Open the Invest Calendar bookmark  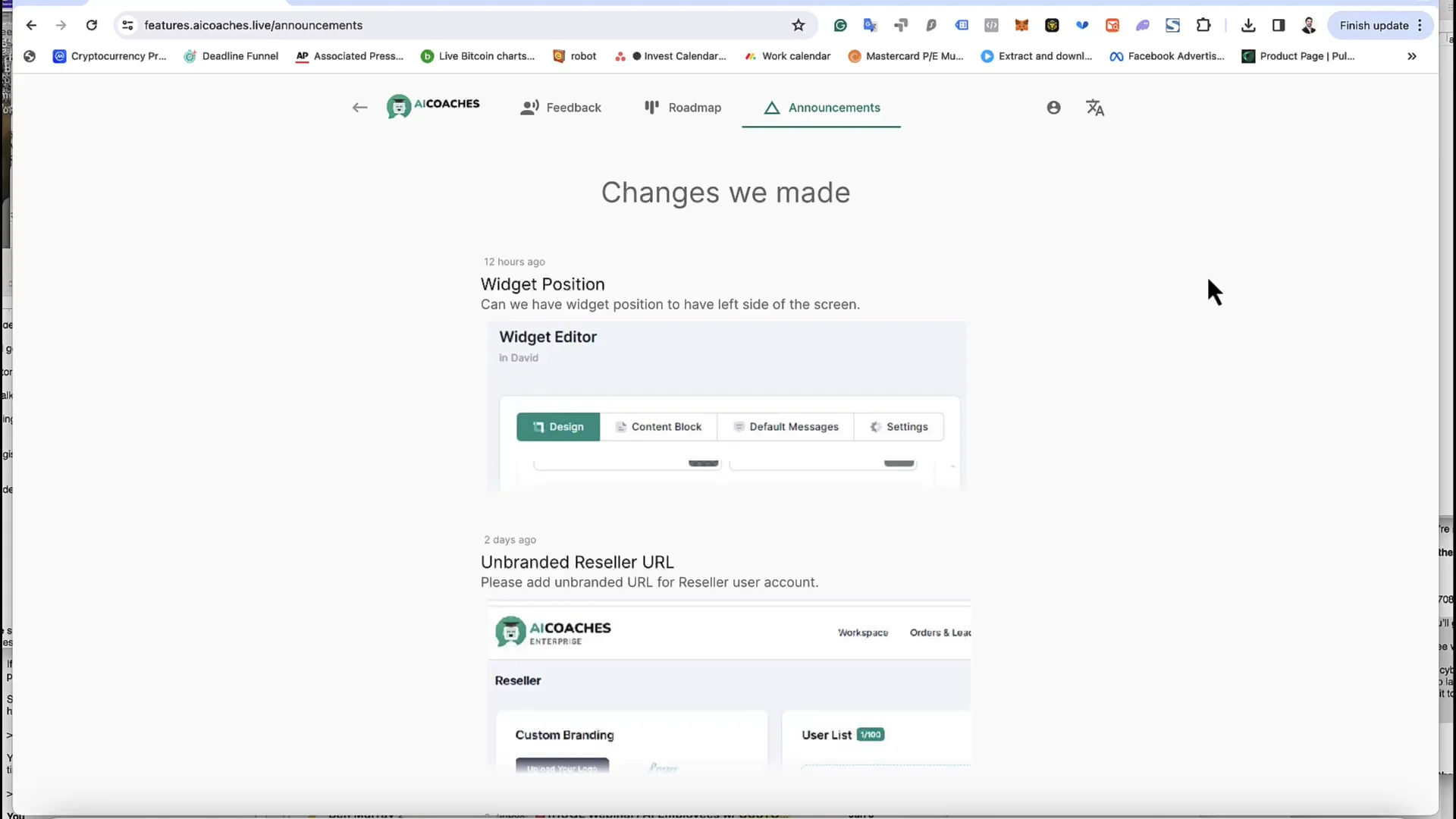pos(670,56)
